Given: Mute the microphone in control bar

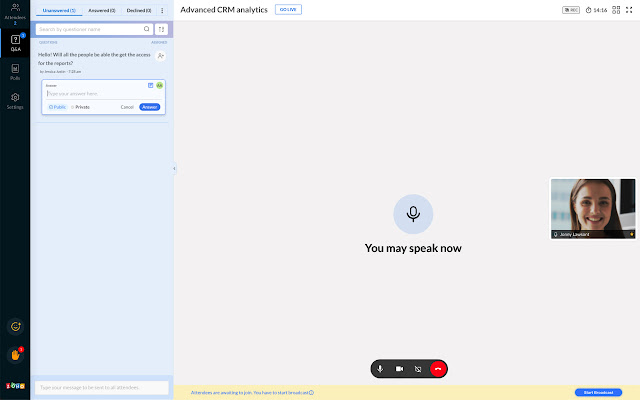Looking at the screenshot, I should [380, 369].
